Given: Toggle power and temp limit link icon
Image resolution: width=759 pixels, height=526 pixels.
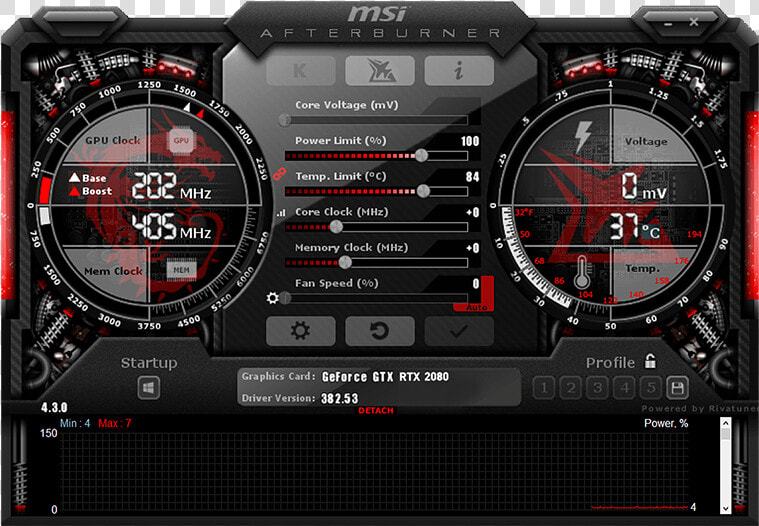Looking at the screenshot, I should (x=279, y=174).
